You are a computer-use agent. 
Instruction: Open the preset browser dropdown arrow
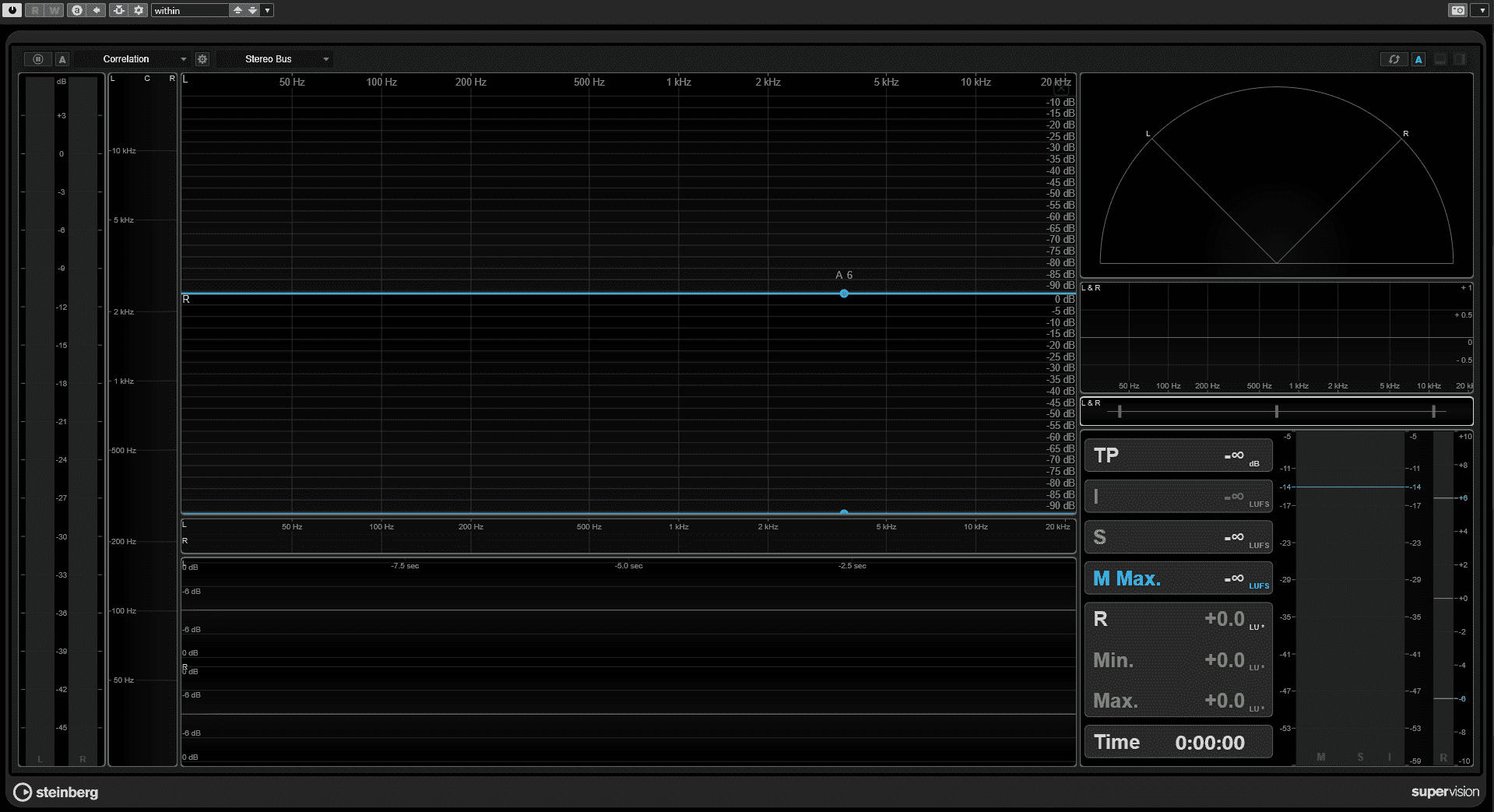pos(268,10)
